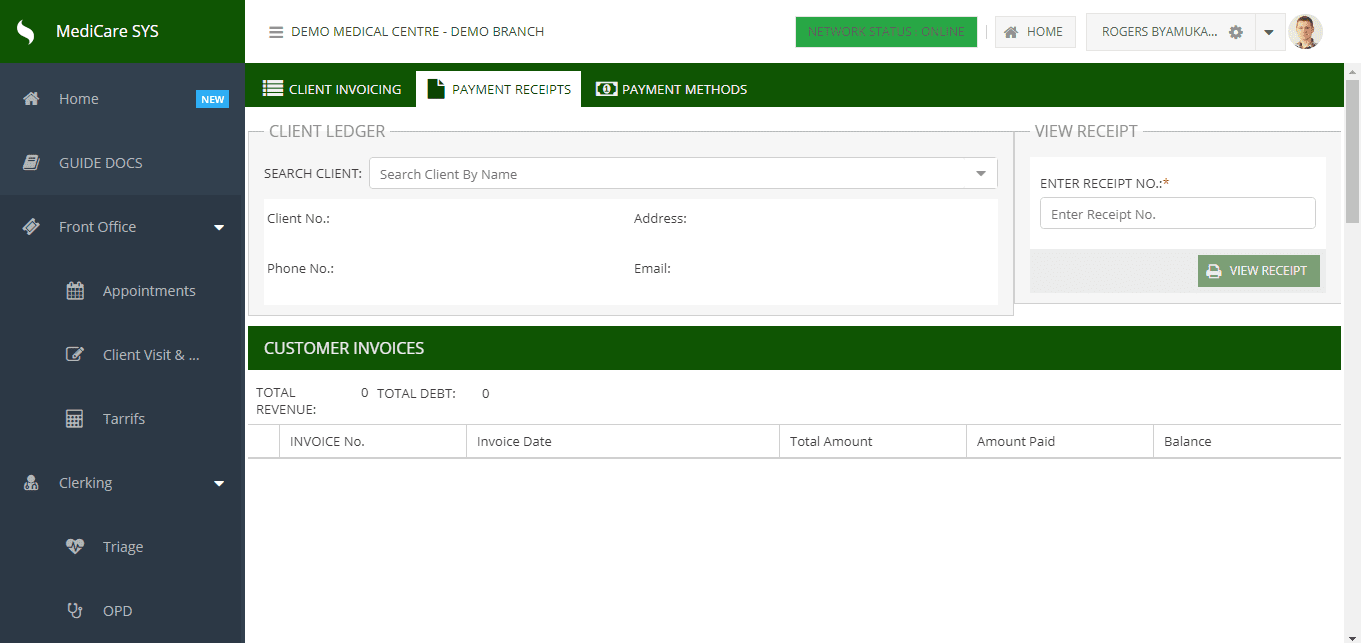Open the Search Client By Name dropdown
Screen dimensions: 1361x643
pyautogui.click(x=980, y=174)
